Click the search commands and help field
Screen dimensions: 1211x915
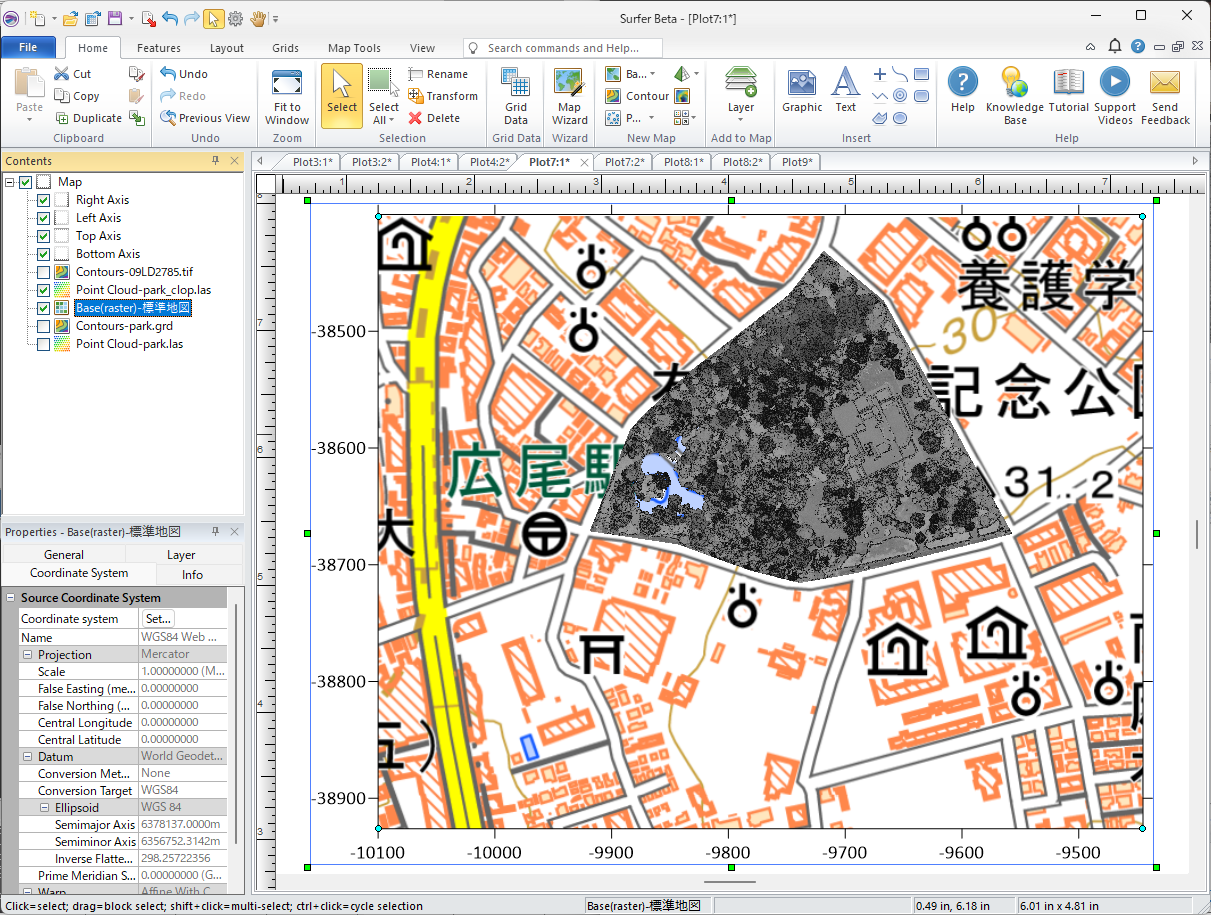(x=563, y=48)
